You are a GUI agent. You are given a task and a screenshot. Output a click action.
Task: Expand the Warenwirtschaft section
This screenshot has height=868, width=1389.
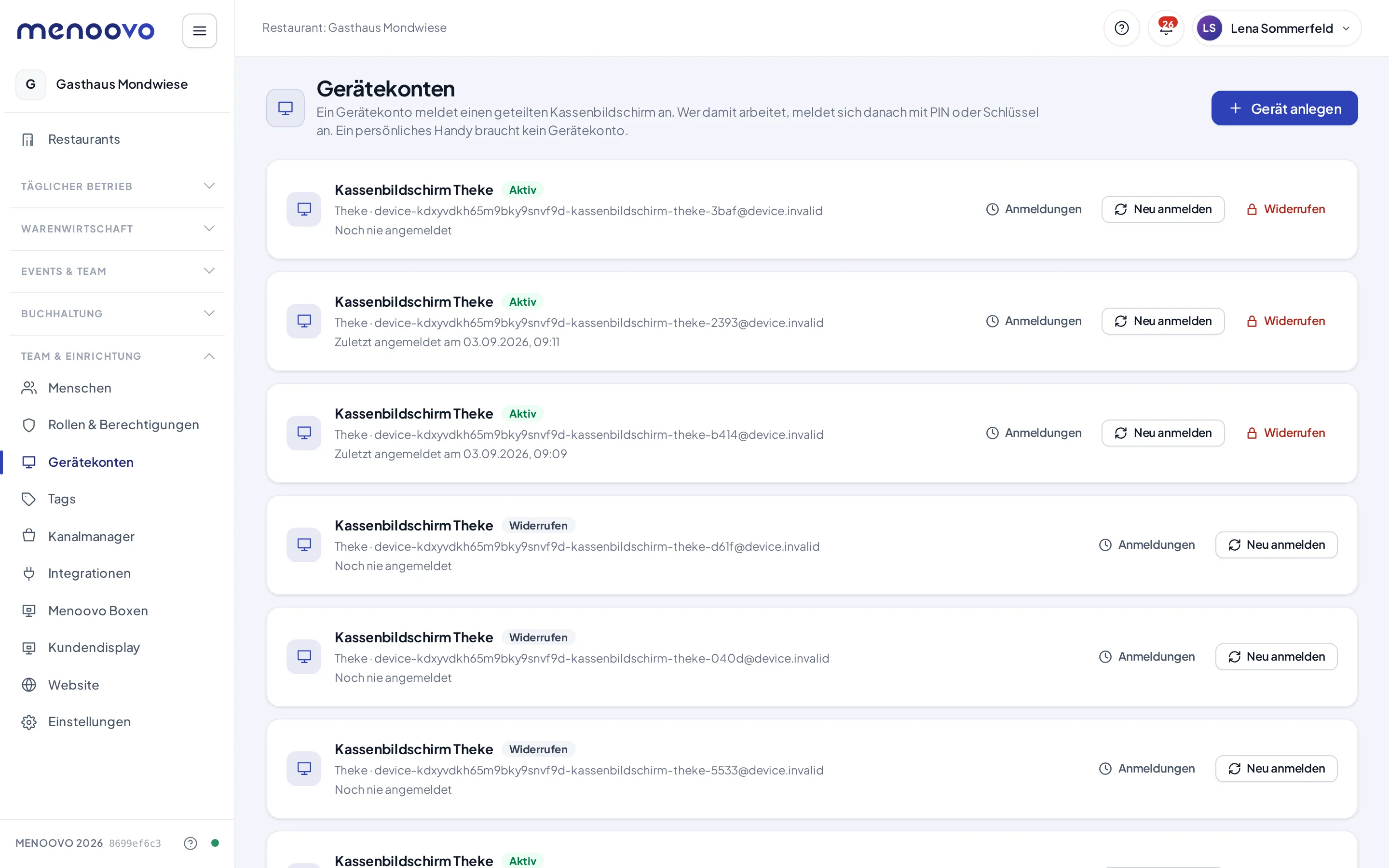[117, 229]
